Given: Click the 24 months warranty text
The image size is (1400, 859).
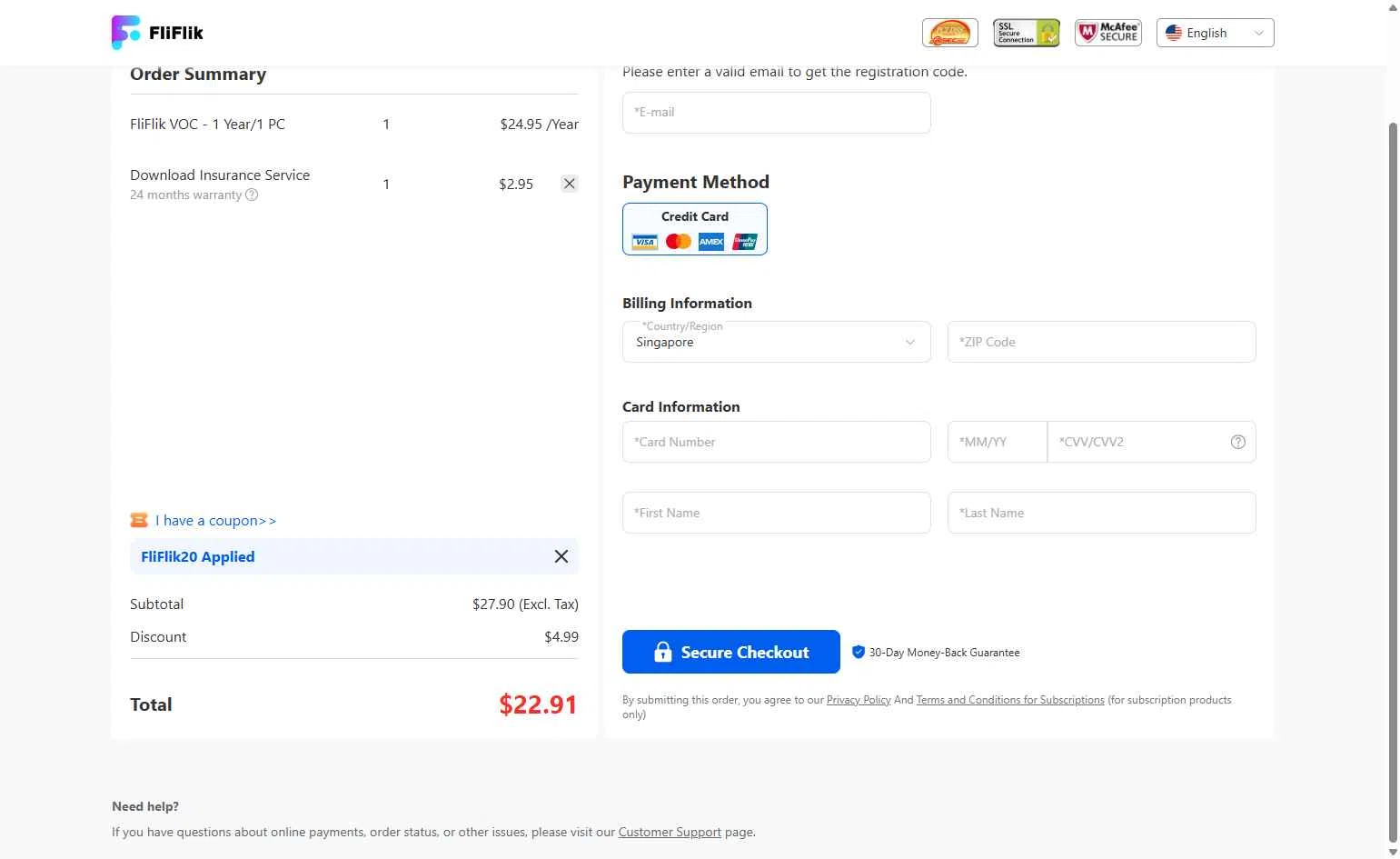Looking at the screenshot, I should (186, 195).
